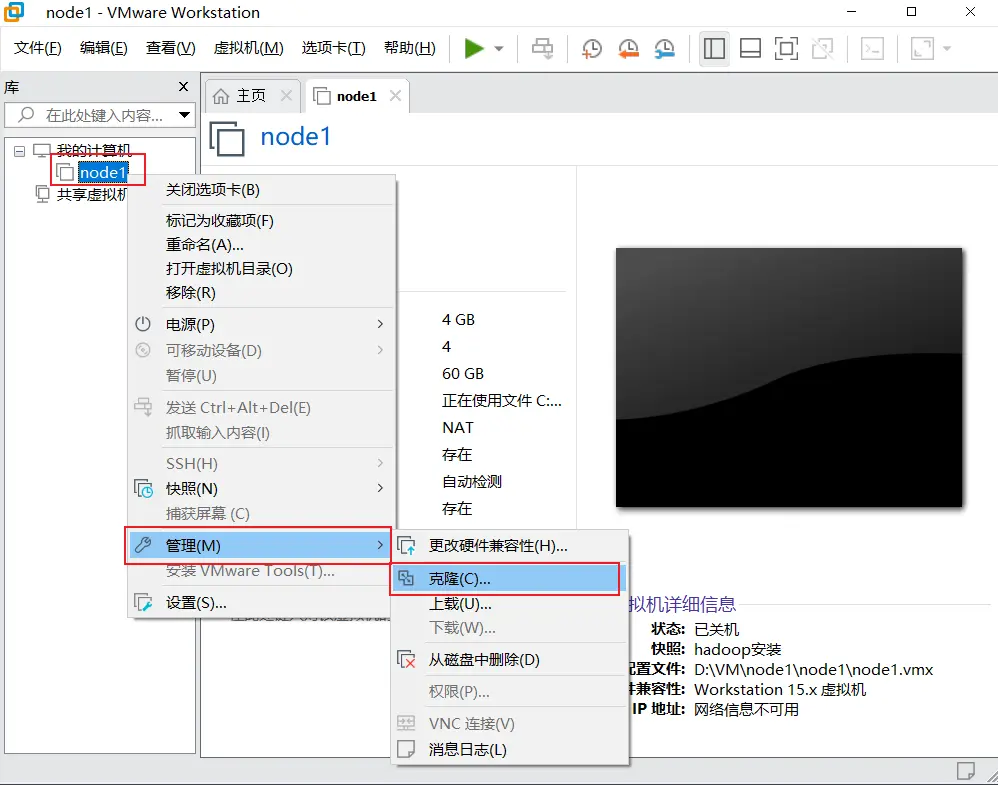This screenshot has width=998, height=785.
Task: Click the 4 GB memory value
Action: click(458, 320)
